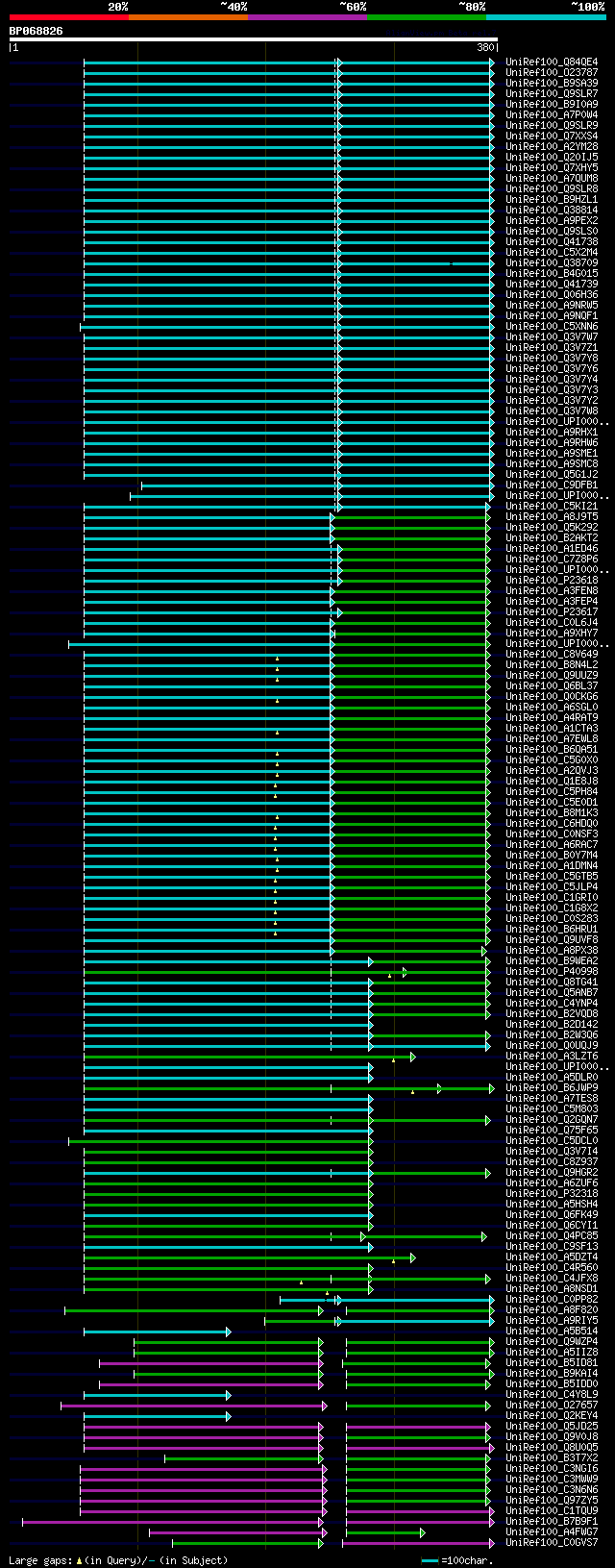Click the white query length scale bar

click(254, 39)
